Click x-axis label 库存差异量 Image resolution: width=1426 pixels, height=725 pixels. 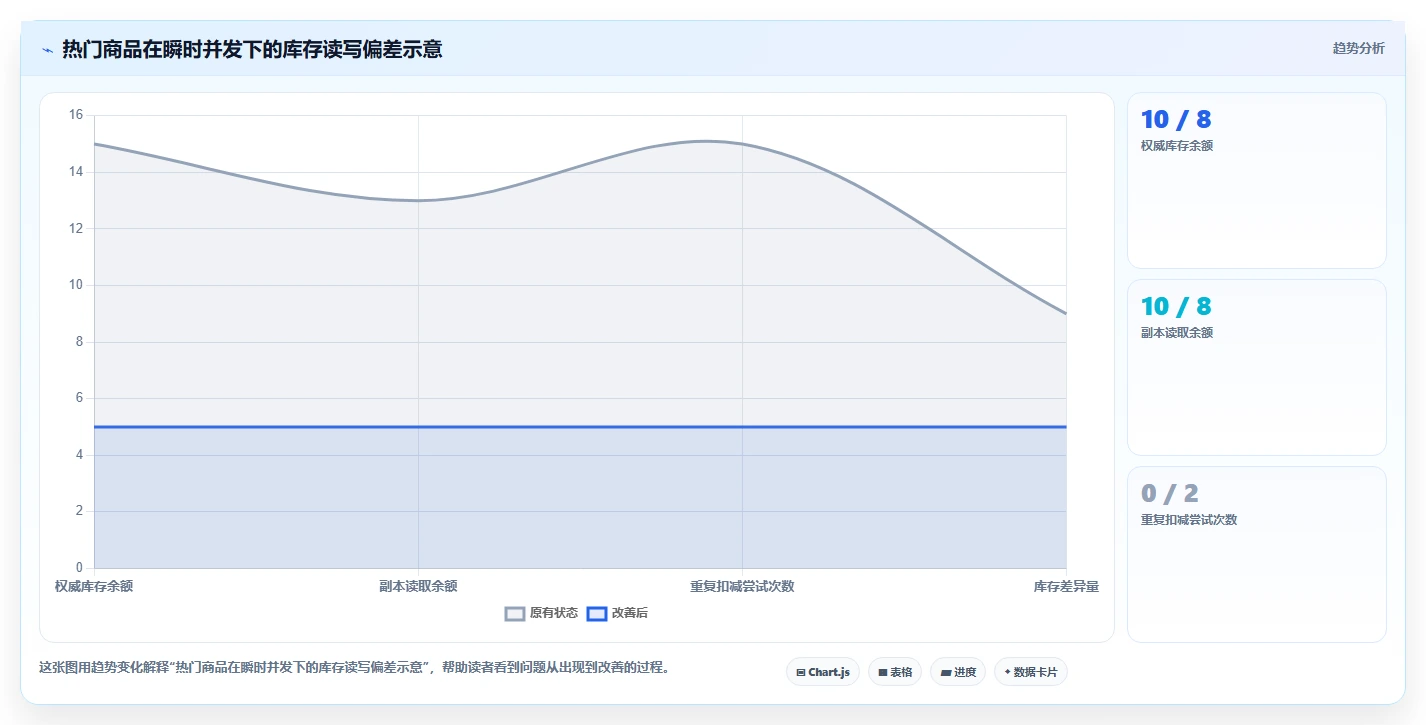[1066, 586]
